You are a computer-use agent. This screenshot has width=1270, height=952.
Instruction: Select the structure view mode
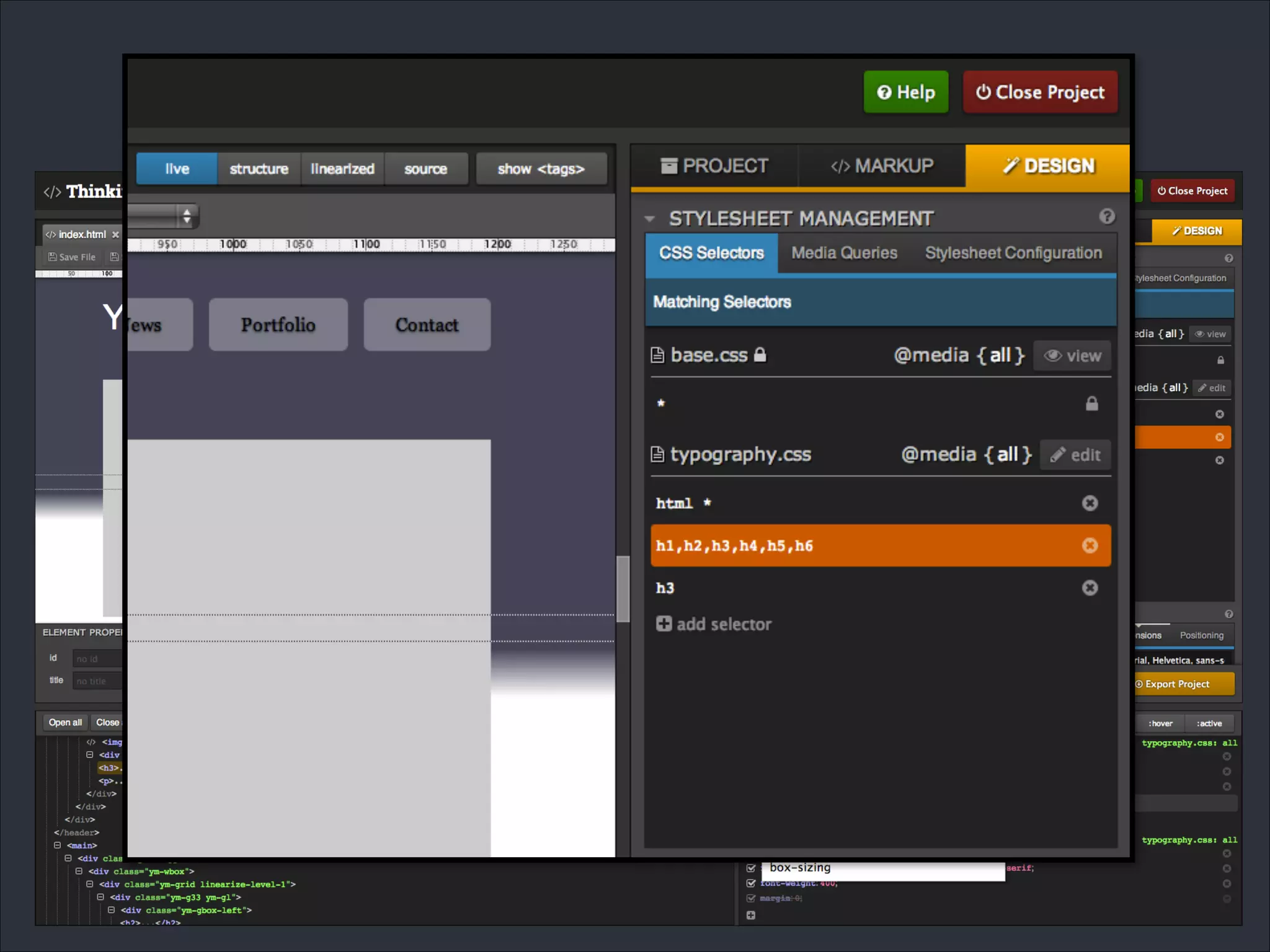click(x=259, y=169)
